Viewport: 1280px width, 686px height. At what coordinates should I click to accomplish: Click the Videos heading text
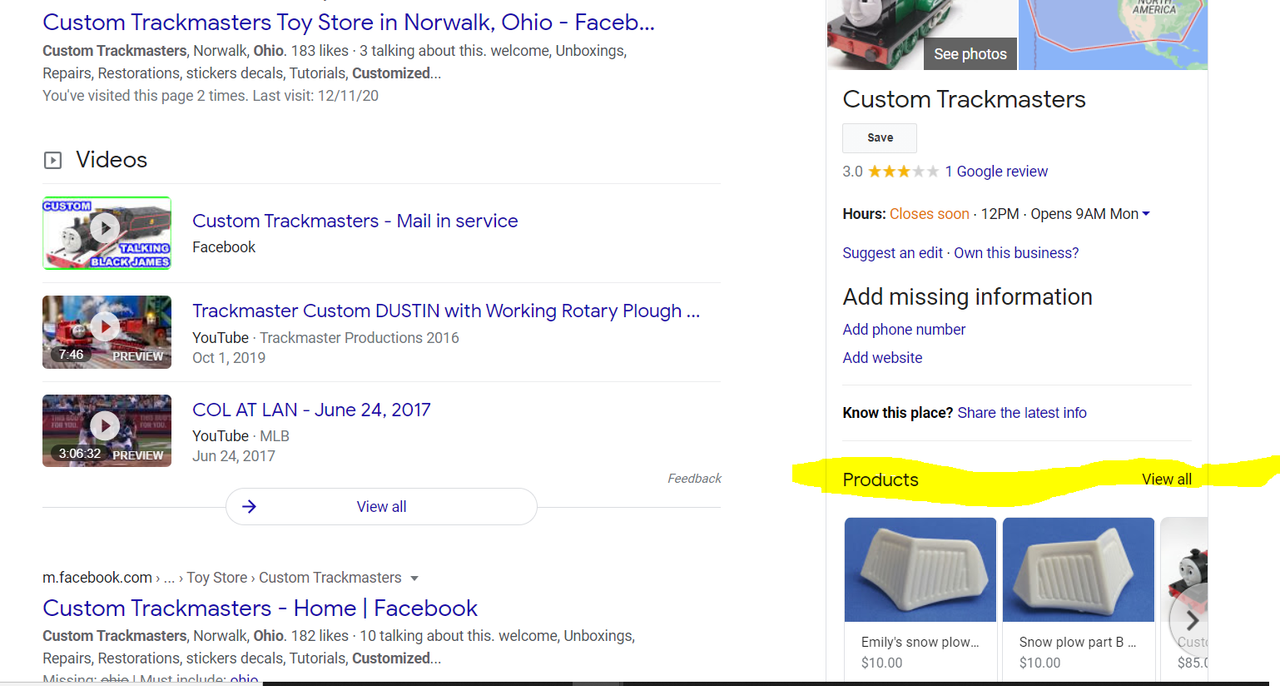tap(111, 160)
